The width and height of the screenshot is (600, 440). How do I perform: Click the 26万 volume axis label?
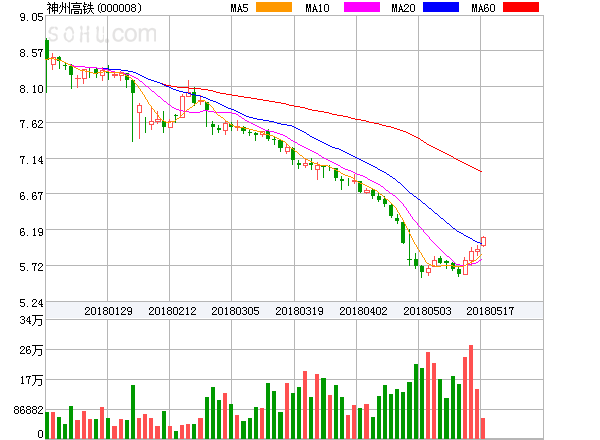(x=31, y=350)
